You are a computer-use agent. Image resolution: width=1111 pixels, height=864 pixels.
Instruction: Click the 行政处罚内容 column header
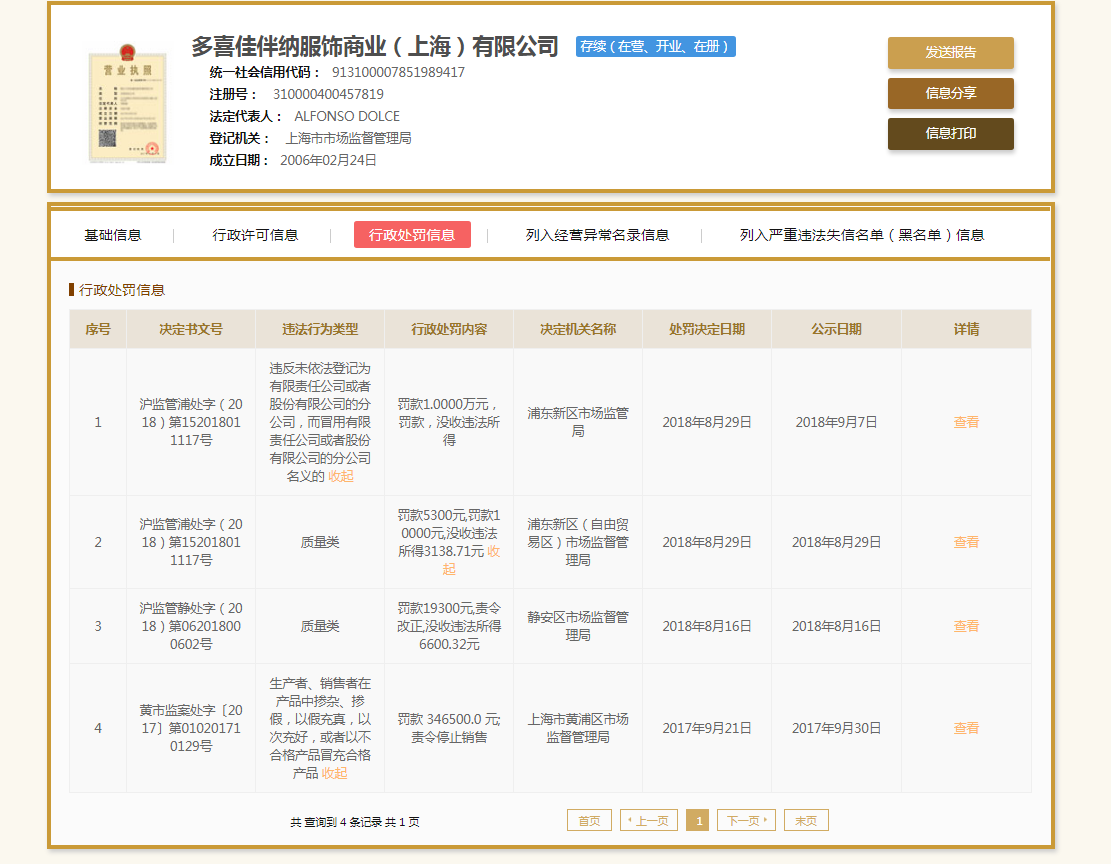[x=449, y=330]
